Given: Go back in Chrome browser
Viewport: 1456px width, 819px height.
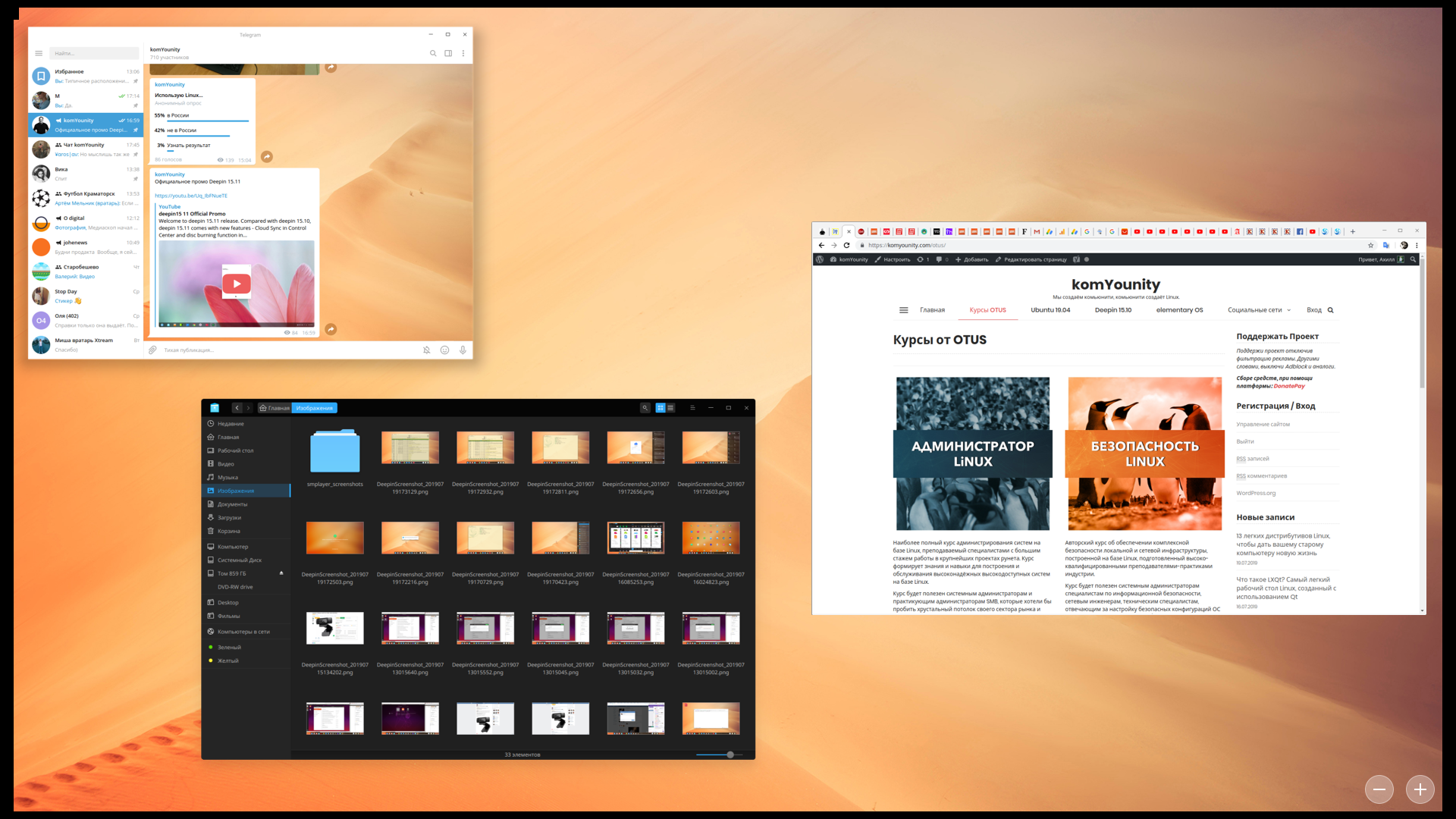Looking at the screenshot, I should [x=821, y=245].
